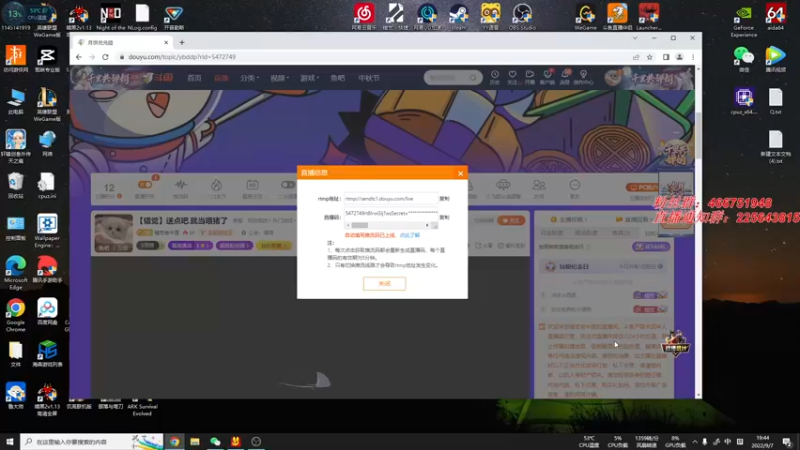Open Douyu history clock icon
The height and width of the screenshot is (450, 800).
(495, 78)
